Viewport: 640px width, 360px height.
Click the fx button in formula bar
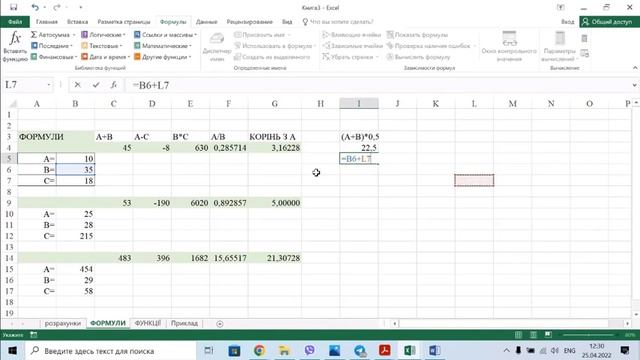(114, 85)
